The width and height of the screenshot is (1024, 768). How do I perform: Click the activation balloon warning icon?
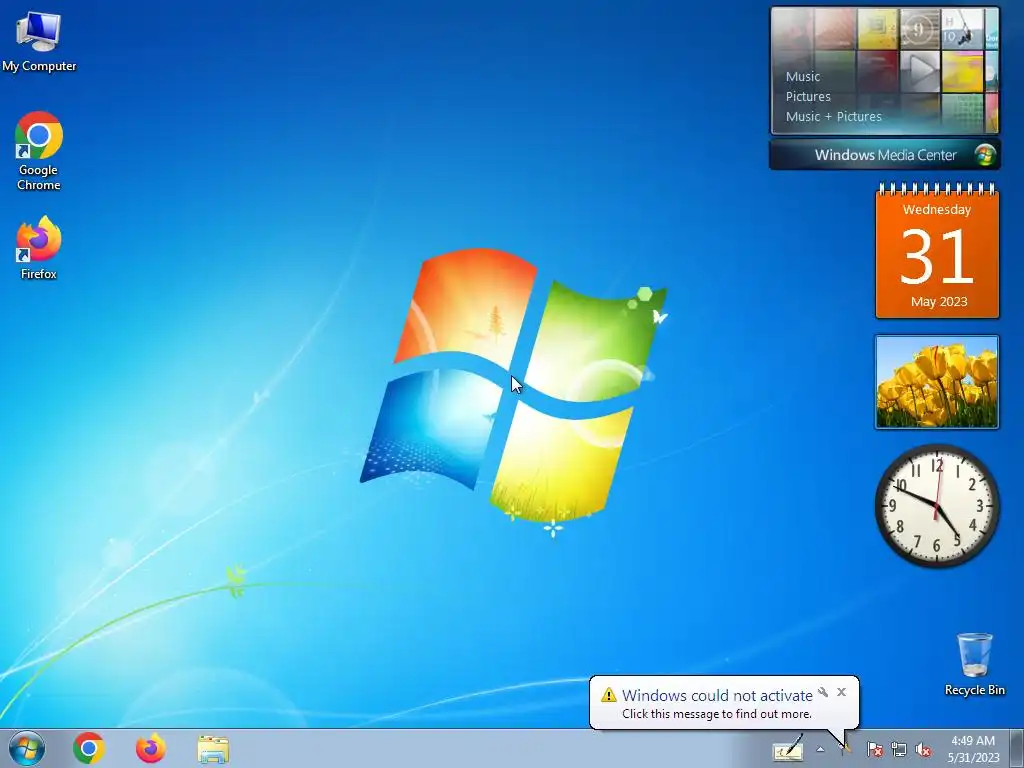[609, 695]
